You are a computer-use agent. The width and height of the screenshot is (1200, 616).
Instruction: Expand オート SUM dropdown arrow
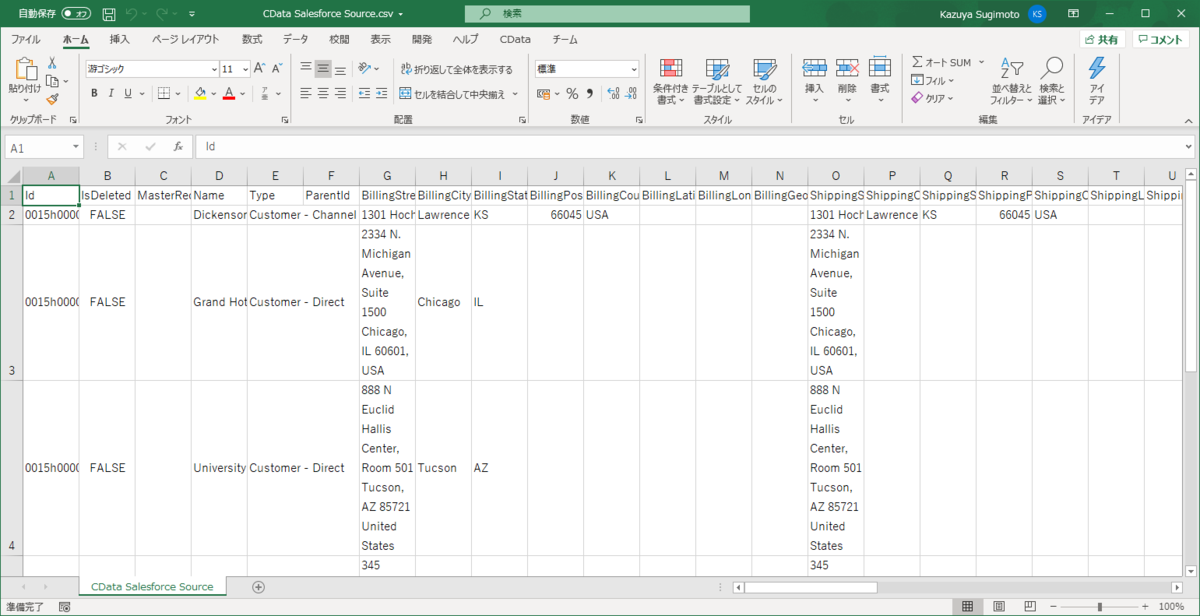tap(981, 62)
